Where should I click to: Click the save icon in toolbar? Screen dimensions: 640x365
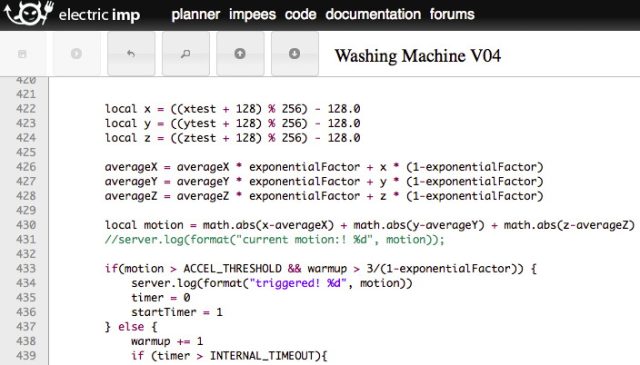22,53
